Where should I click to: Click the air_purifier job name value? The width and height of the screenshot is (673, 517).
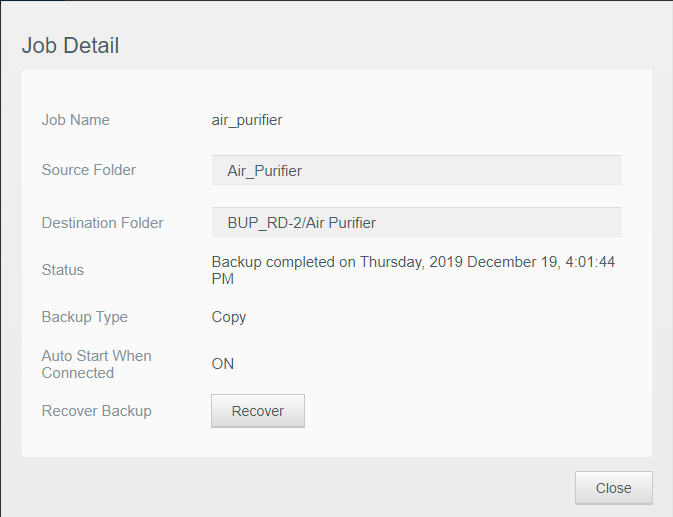click(x=247, y=120)
